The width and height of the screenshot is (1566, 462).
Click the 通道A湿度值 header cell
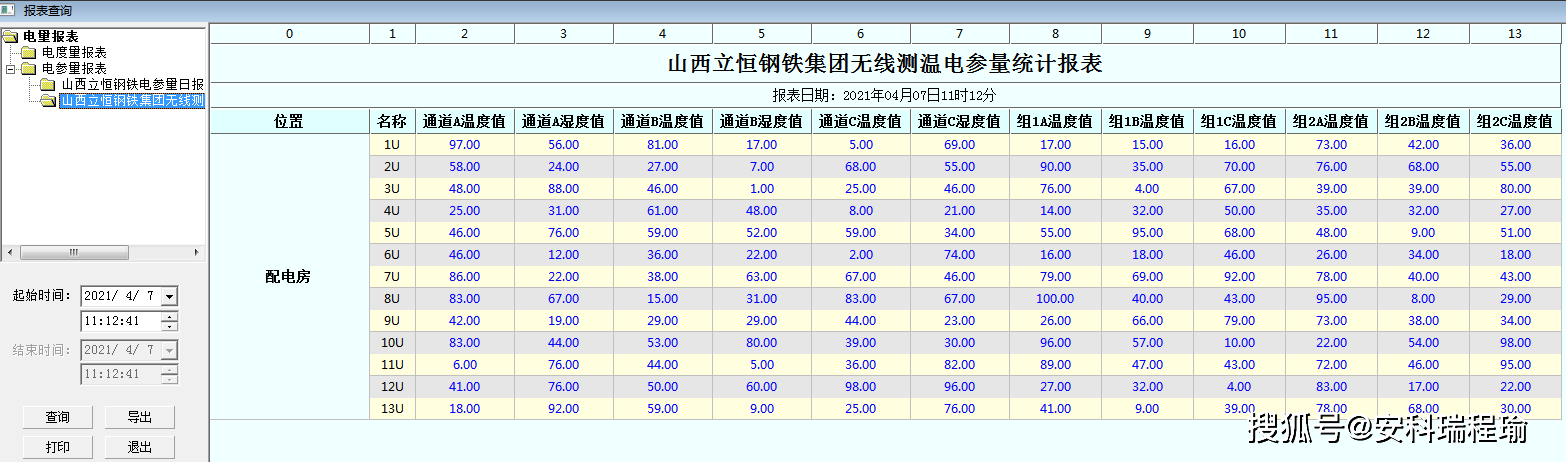[x=564, y=121]
